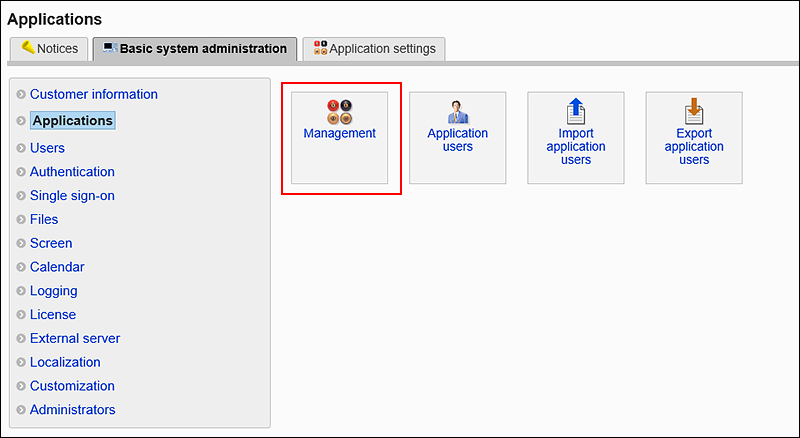
Task: Click the bullet arrow beside Logging
Action: point(21,291)
